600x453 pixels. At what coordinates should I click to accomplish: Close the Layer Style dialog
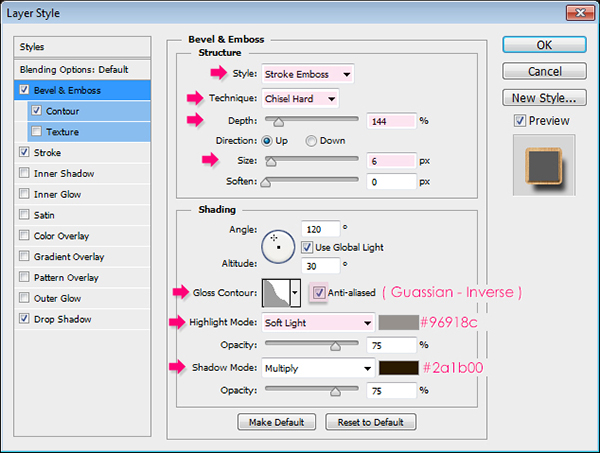[x=575, y=14]
